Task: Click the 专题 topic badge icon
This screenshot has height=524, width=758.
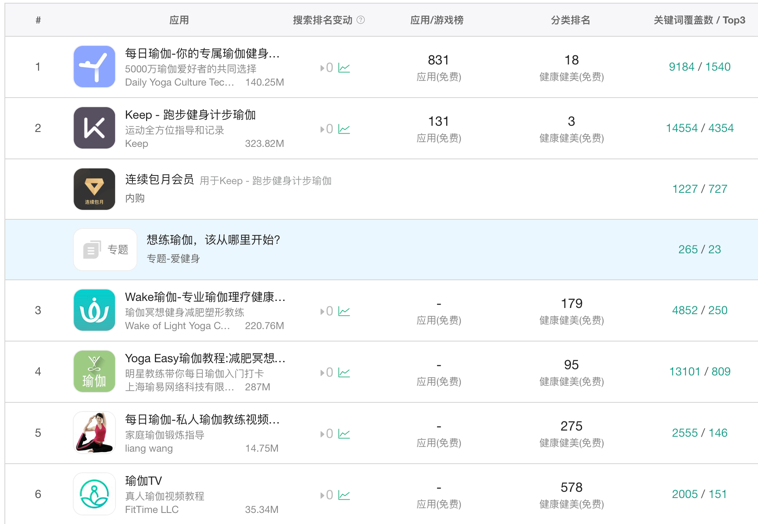Action: [105, 249]
